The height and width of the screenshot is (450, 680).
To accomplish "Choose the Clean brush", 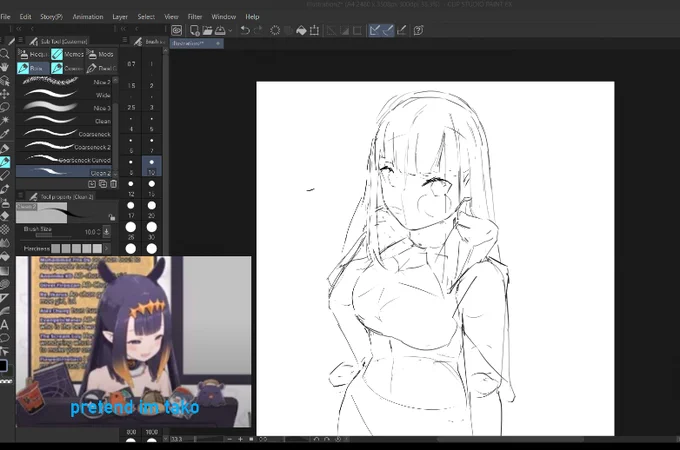I will click(64, 121).
